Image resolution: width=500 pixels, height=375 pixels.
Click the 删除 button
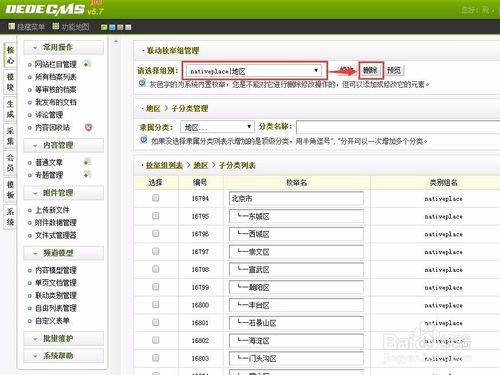[371, 70]
